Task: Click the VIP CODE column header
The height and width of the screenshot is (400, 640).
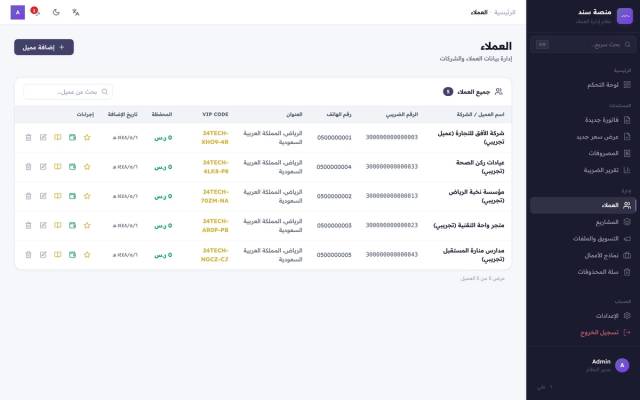Action: tap(215, 115)
